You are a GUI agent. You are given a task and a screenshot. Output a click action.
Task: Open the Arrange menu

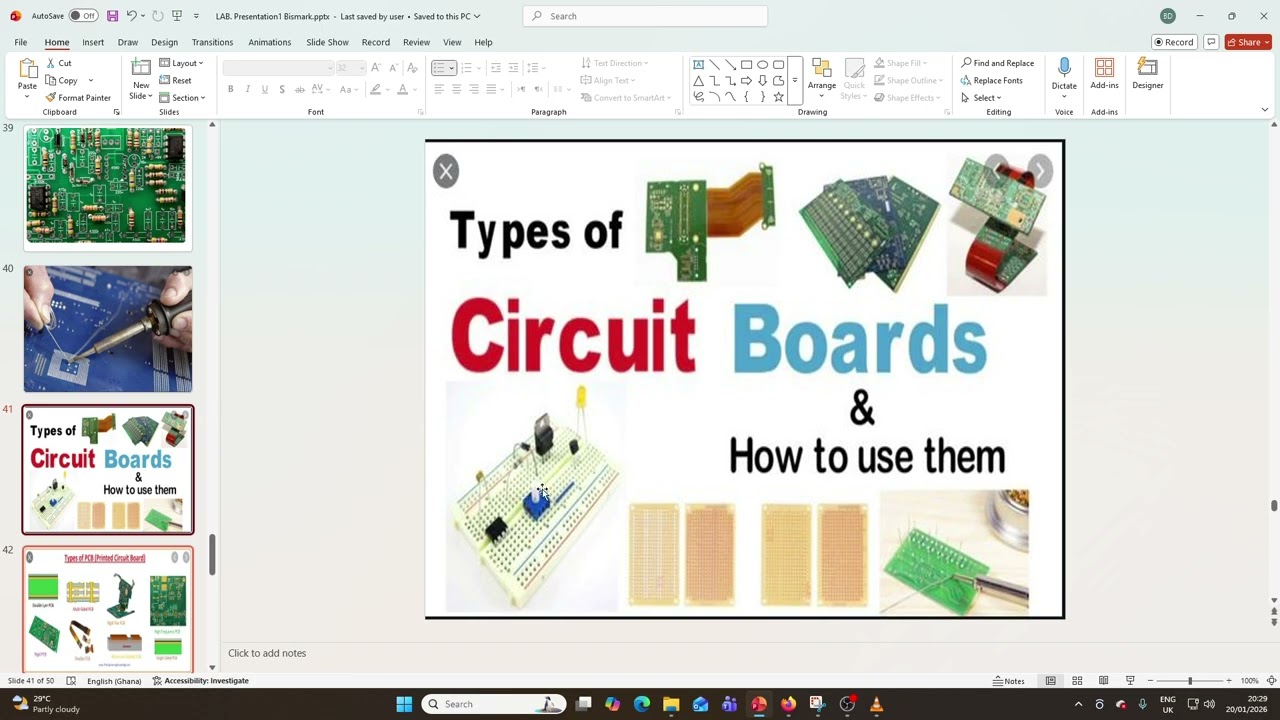pyautogui.click(x=822, y=79)
